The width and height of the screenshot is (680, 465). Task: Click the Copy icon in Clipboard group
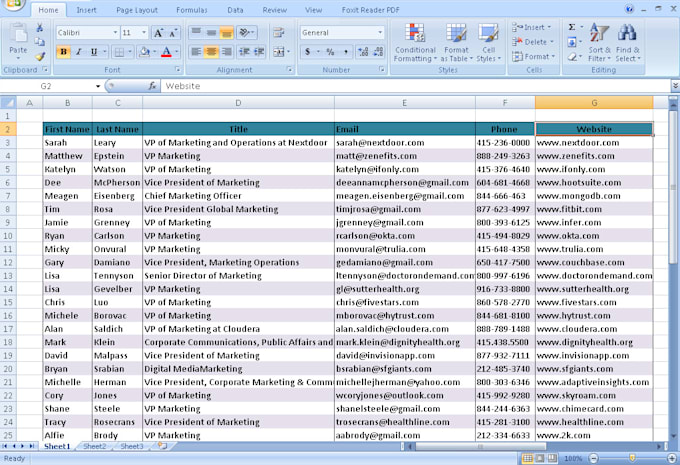(39, 42)
